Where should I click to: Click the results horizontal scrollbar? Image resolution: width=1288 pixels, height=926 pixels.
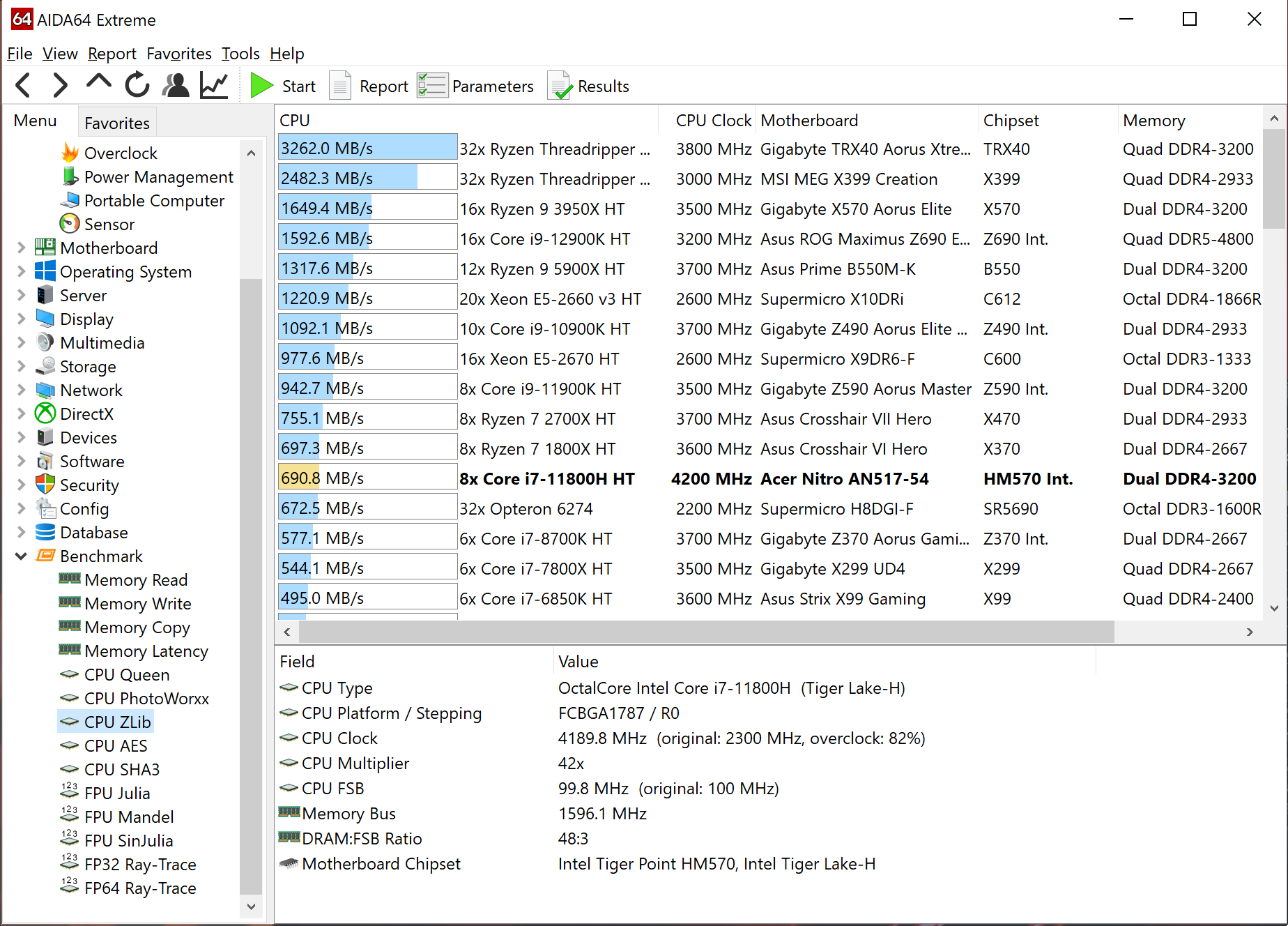(x=706, y=631)
